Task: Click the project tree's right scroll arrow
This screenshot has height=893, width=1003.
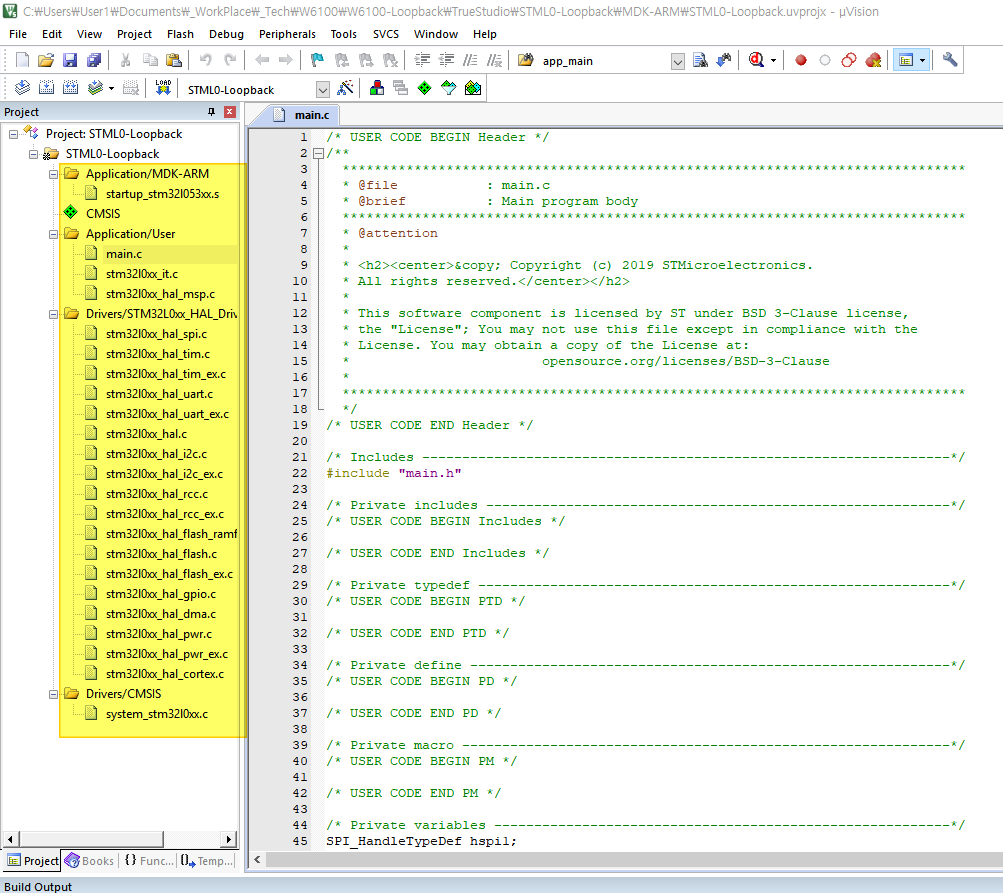Action: 229,839
